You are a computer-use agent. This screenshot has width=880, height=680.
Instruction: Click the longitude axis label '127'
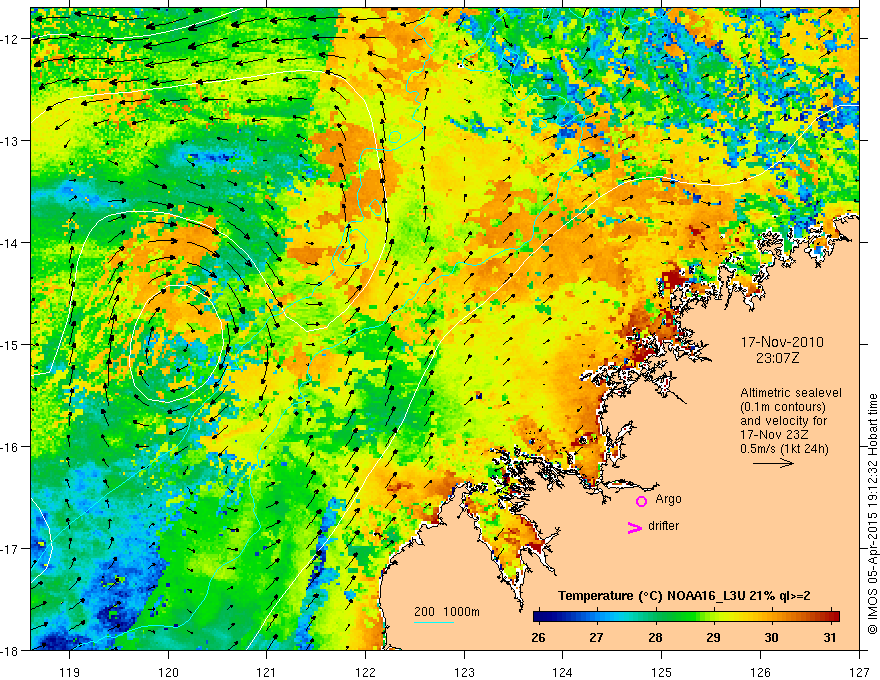tap(859, 672)
